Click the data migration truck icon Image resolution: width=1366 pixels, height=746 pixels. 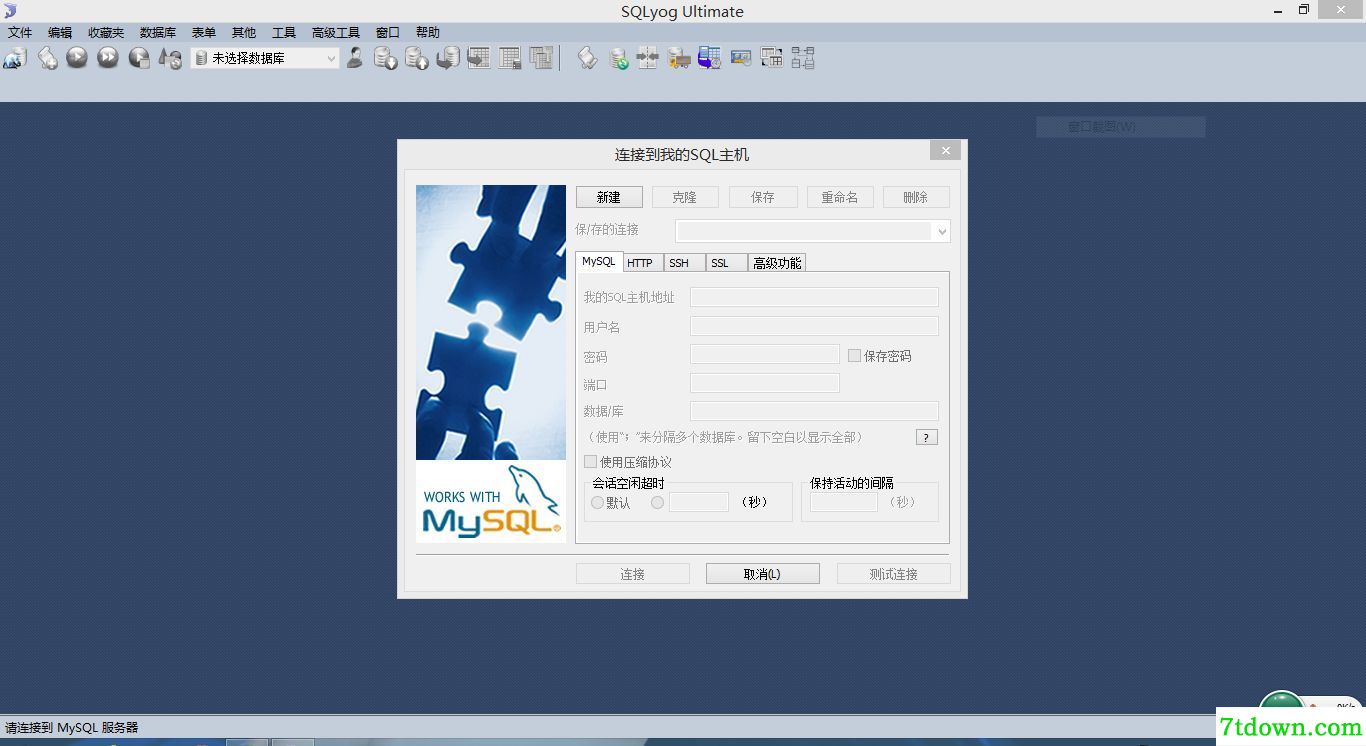point(679,58)
